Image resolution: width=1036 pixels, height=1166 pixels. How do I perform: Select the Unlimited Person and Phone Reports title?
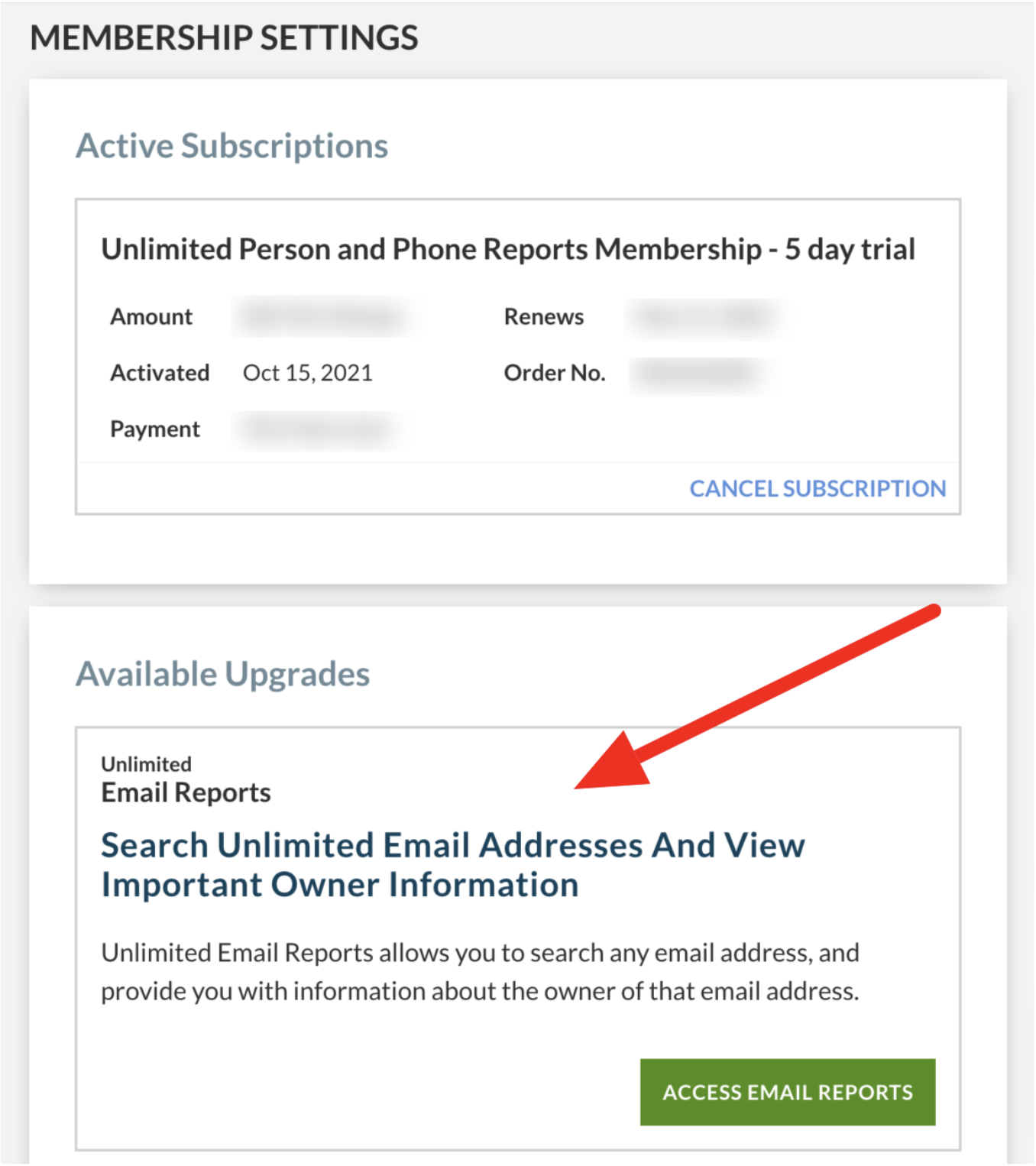coord(507,248)
